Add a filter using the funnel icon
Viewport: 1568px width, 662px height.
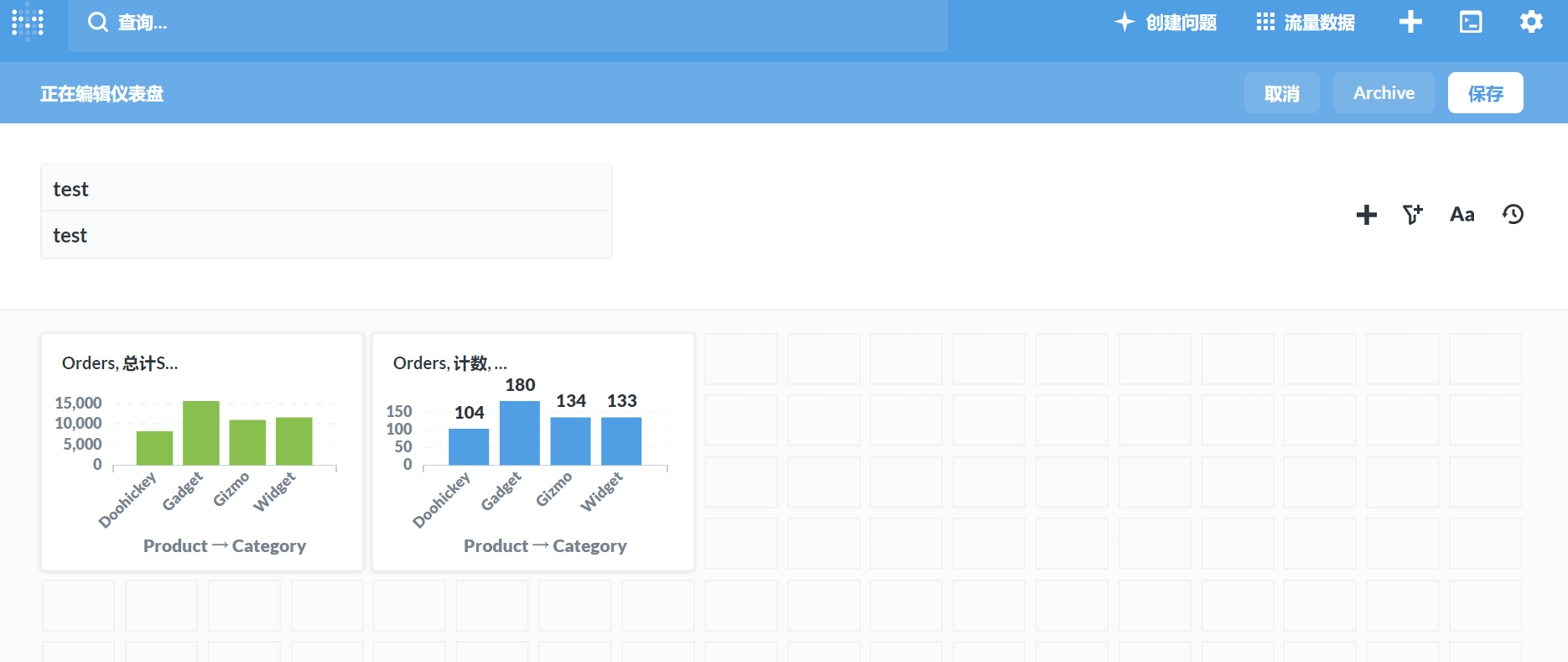pos(1413,215)
